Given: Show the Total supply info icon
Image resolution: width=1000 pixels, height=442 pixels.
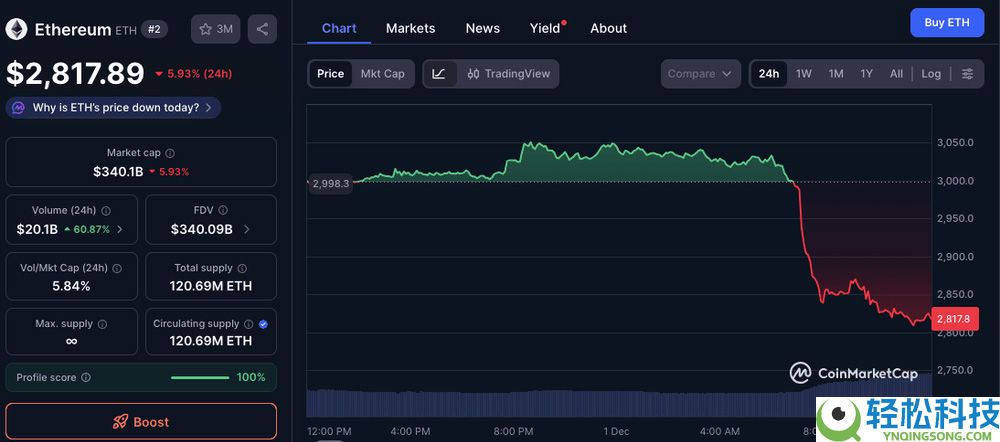Looking at the screenshot, I should [x=242, y=269].
